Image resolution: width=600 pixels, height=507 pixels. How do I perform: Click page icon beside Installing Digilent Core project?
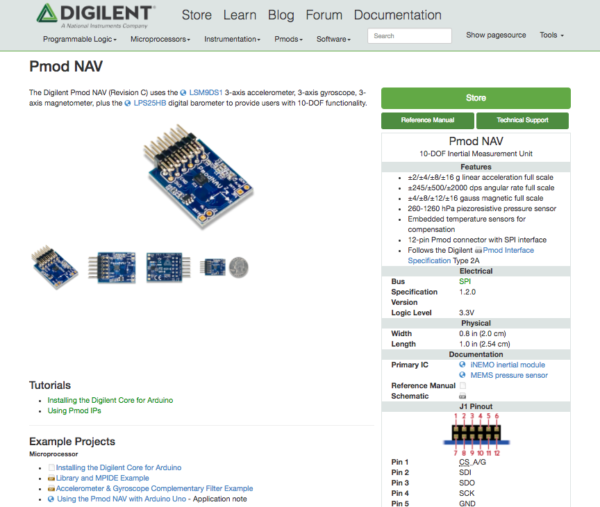click(x=51, y=468)
